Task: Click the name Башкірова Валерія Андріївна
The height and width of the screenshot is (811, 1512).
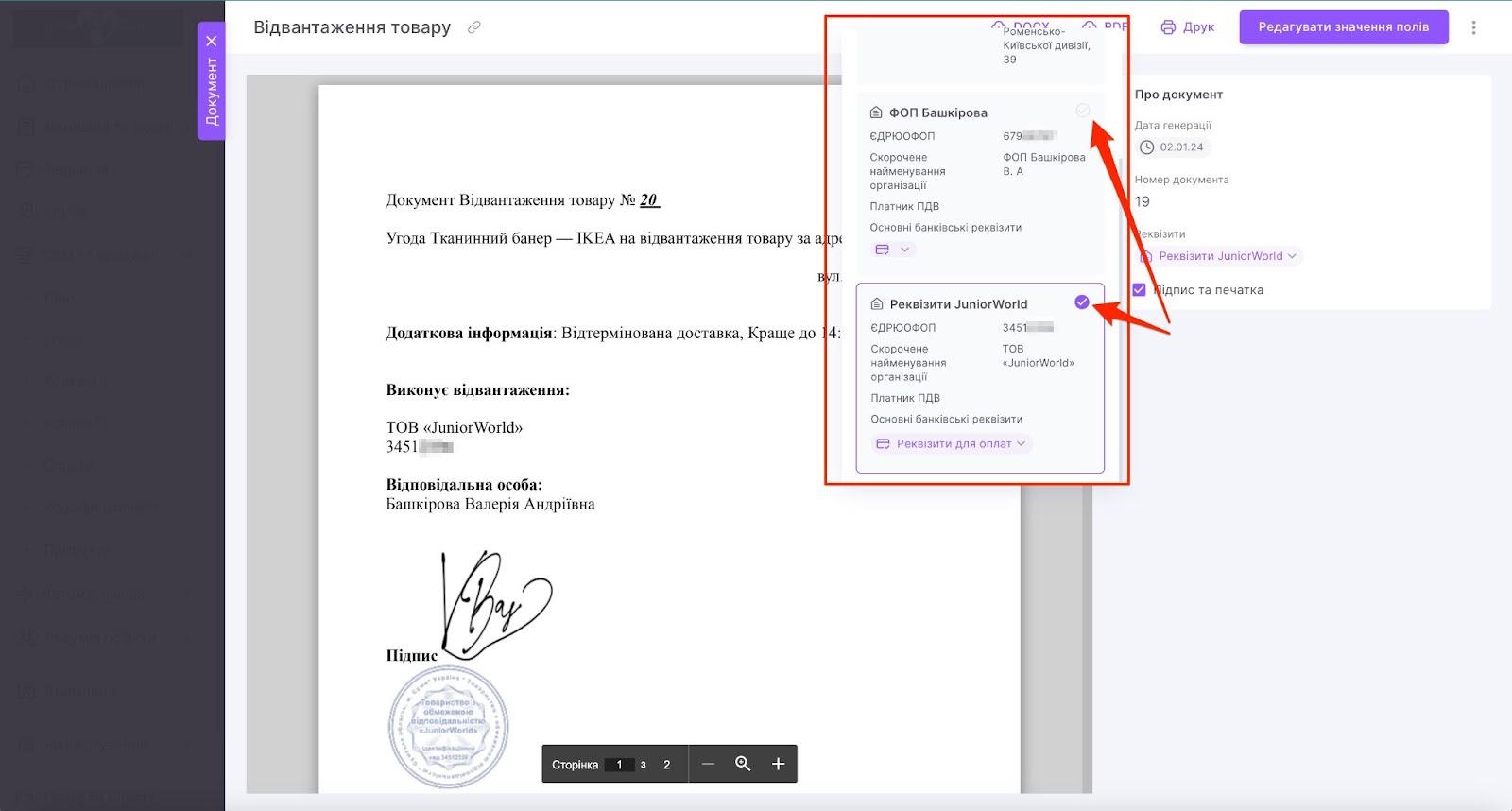Action: click(x=490, y=504)
